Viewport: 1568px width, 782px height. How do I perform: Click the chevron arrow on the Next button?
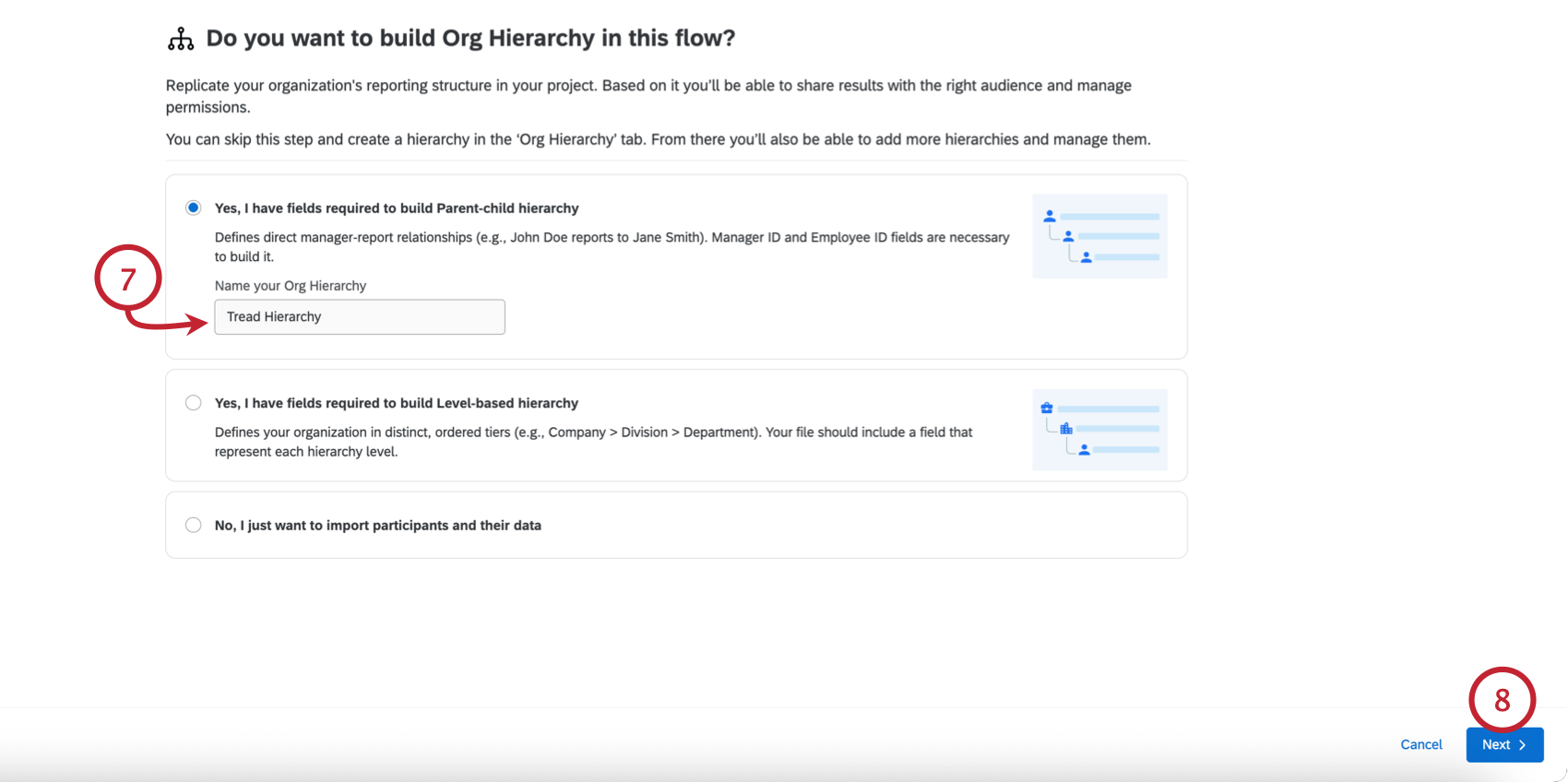click(x=1522, y=745)
